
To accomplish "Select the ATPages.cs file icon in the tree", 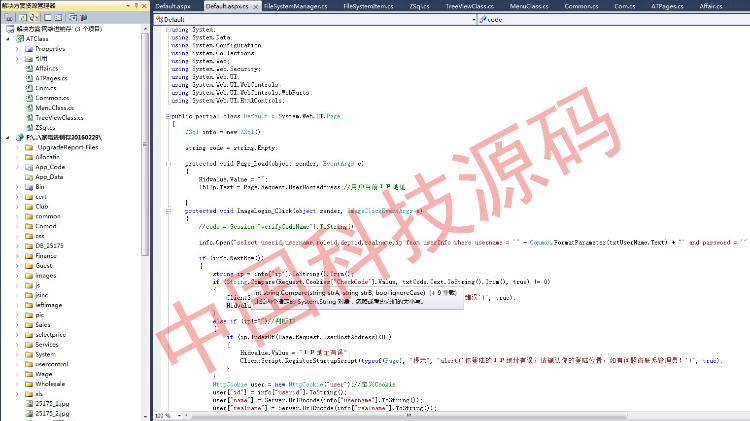I will (29, 78).
